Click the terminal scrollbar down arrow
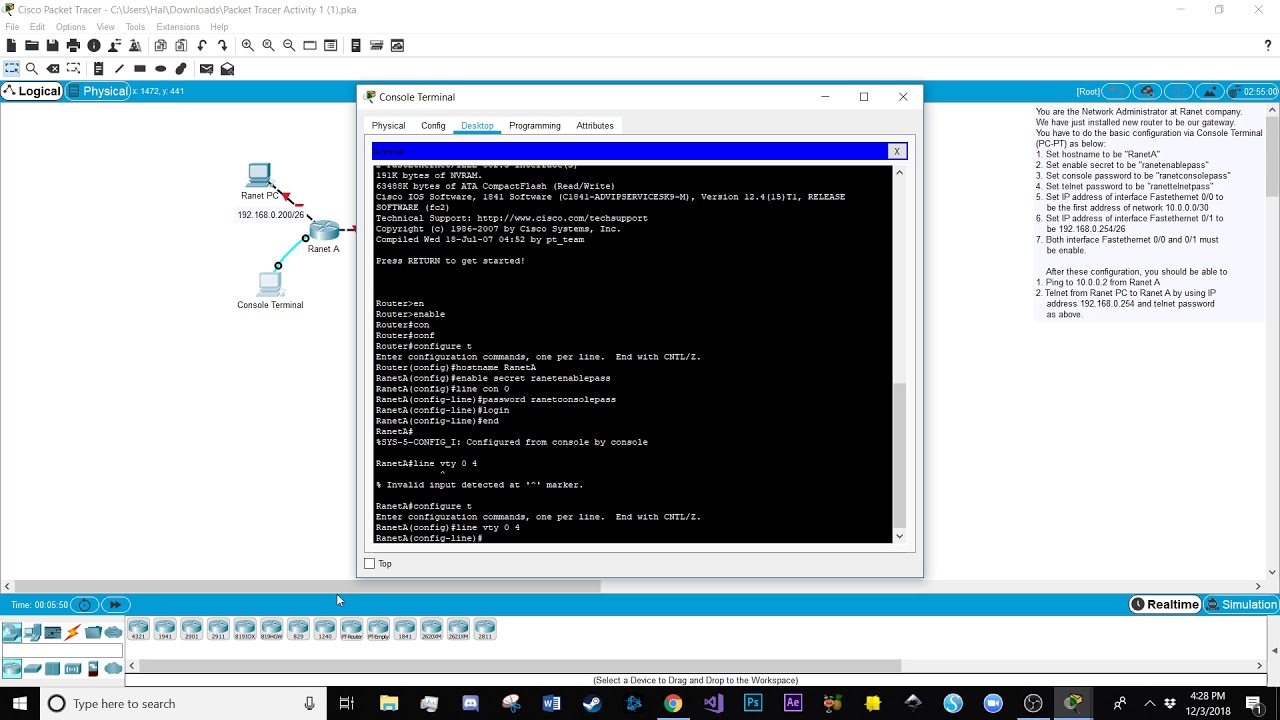This screenshot has width=1280, height=720. [899, 536]
